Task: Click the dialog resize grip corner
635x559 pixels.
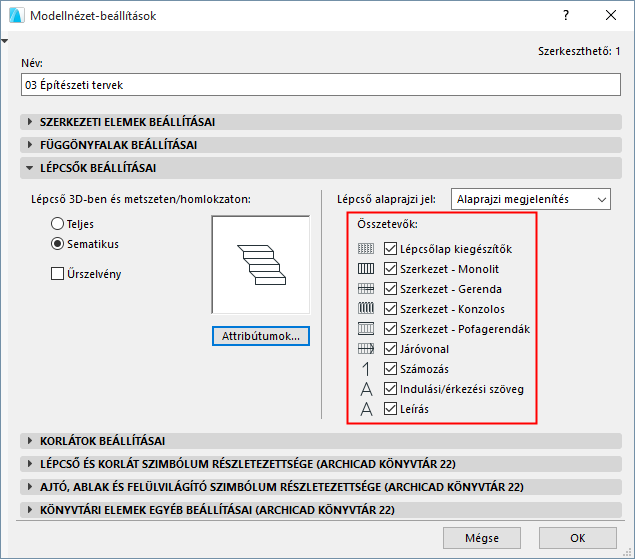Action: 627,551
